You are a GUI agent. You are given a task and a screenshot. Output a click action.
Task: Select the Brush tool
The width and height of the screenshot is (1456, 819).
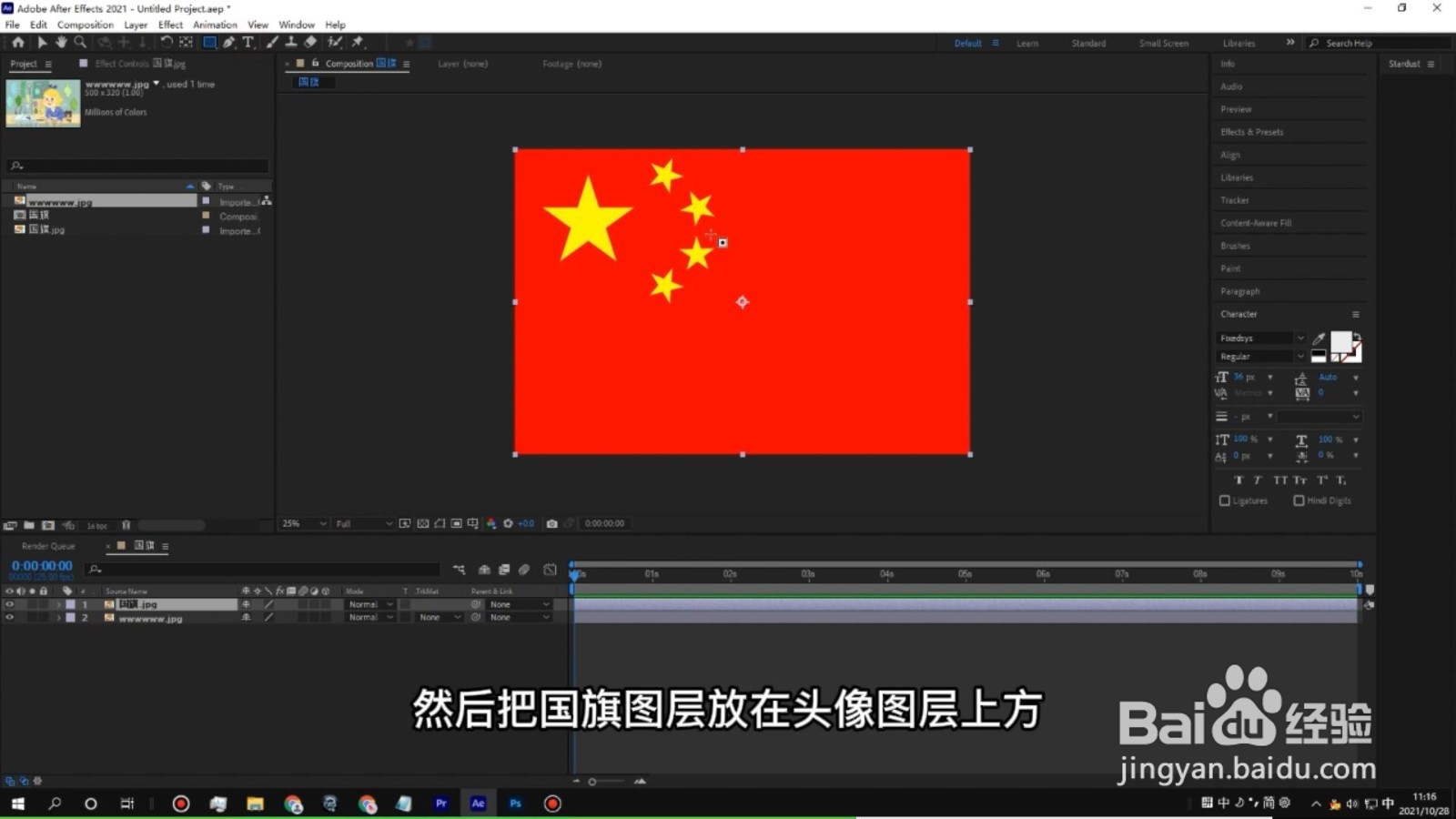tap(272, 42)
